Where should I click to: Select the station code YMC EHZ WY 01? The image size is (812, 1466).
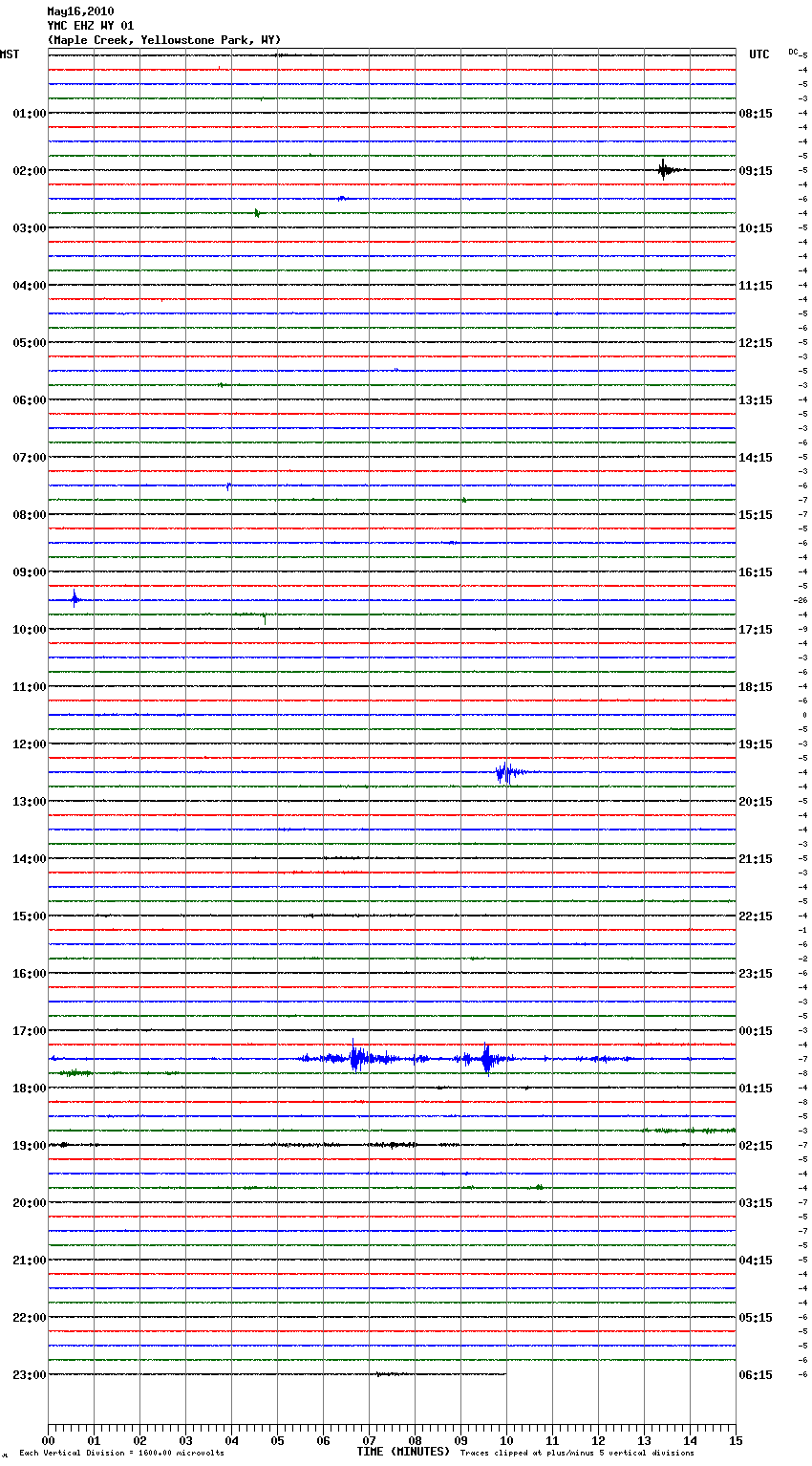(91, 26)
